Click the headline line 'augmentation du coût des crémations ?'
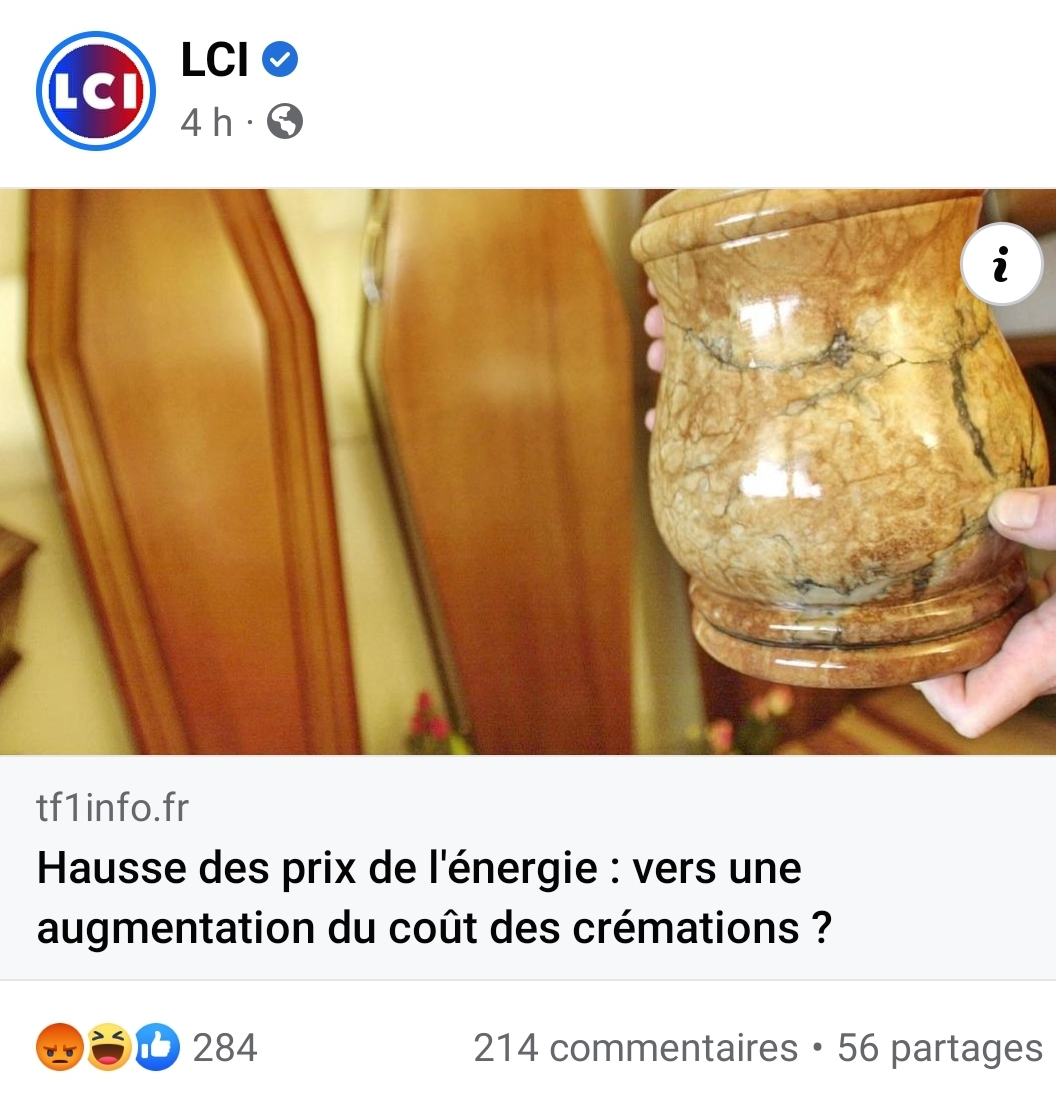The height and width of the screenshot is (1108, 1056). [x=434, y=928]
